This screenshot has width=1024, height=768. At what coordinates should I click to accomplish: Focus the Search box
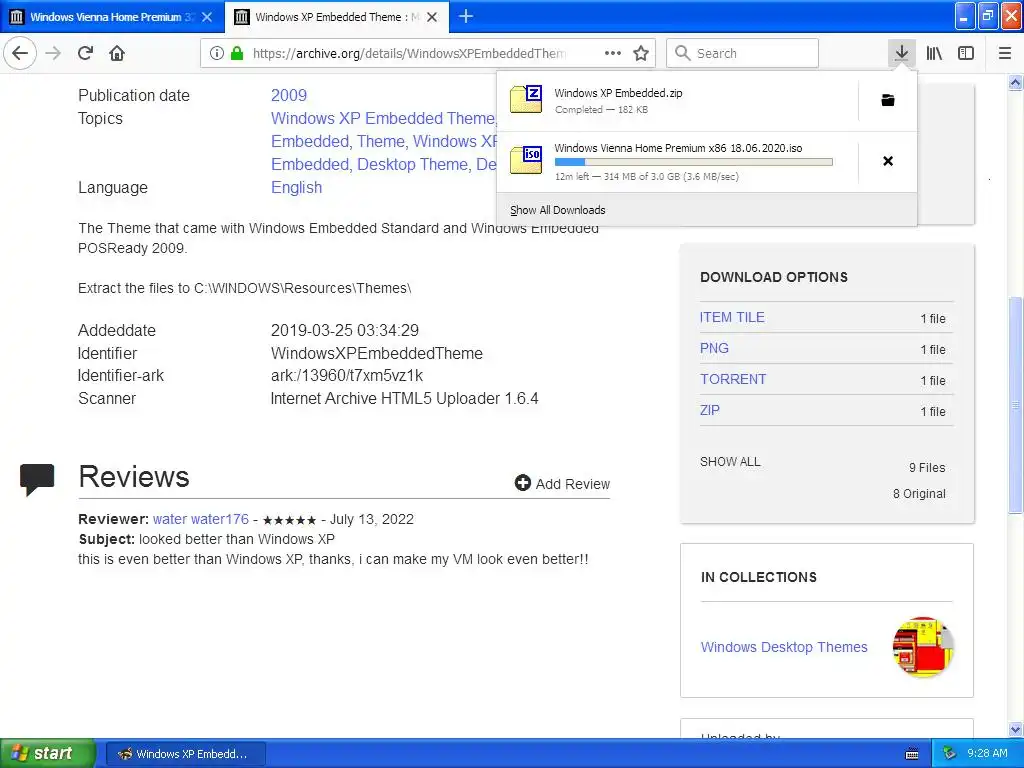coord(743,53)
